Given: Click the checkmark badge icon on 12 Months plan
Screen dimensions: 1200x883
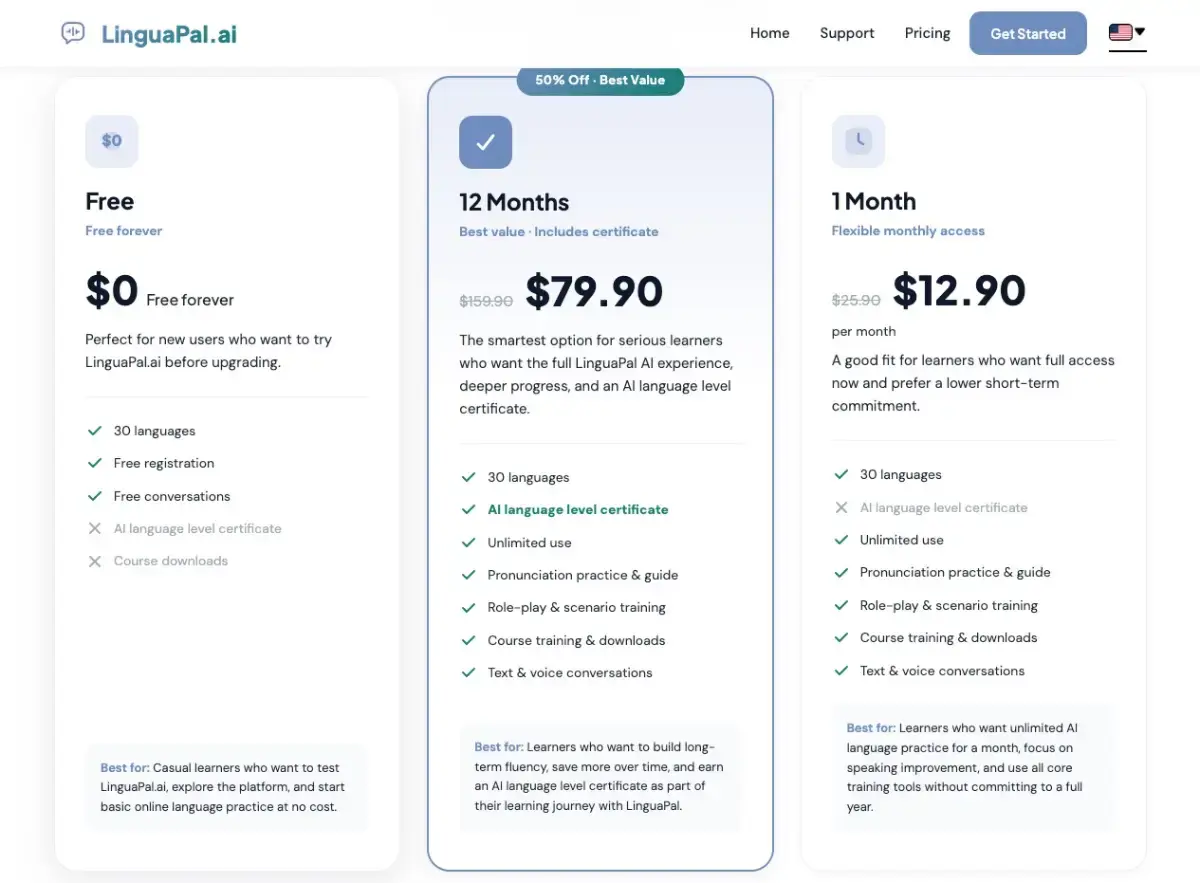Looking at the screenshot, I should (486, 142).
